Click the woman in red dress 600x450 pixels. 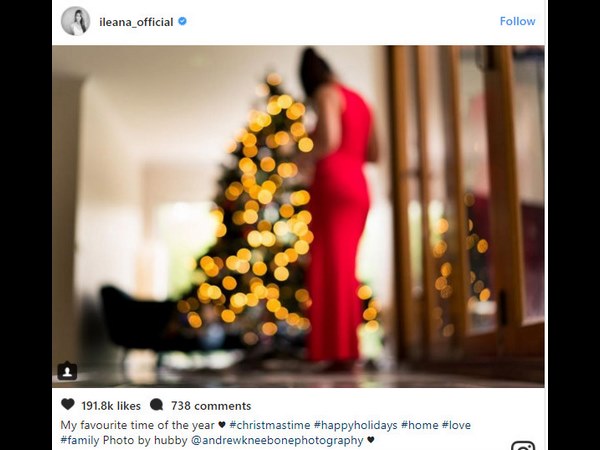[339, 207]
